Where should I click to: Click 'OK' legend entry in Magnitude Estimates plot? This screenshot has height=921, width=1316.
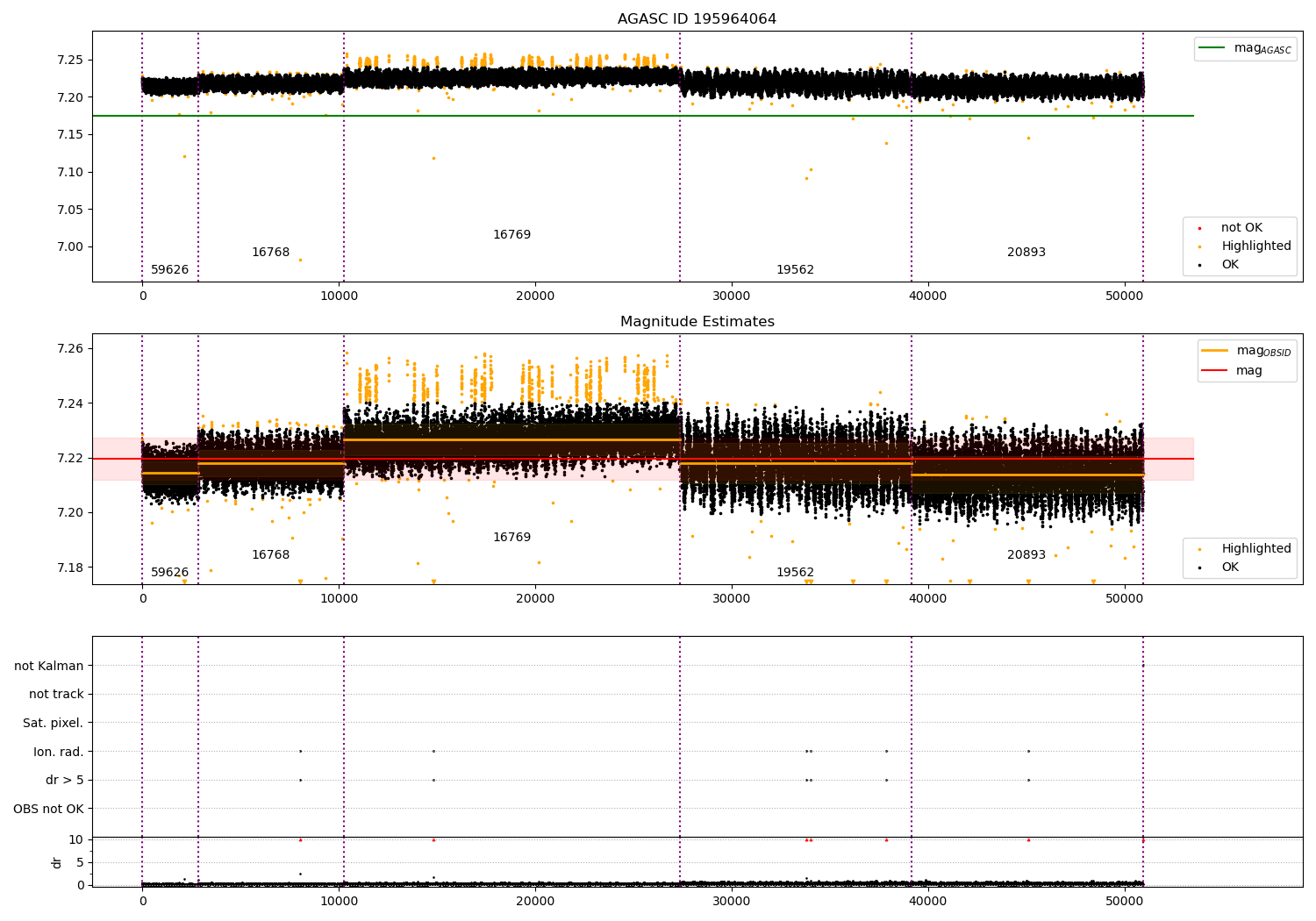click(1230, 568)
